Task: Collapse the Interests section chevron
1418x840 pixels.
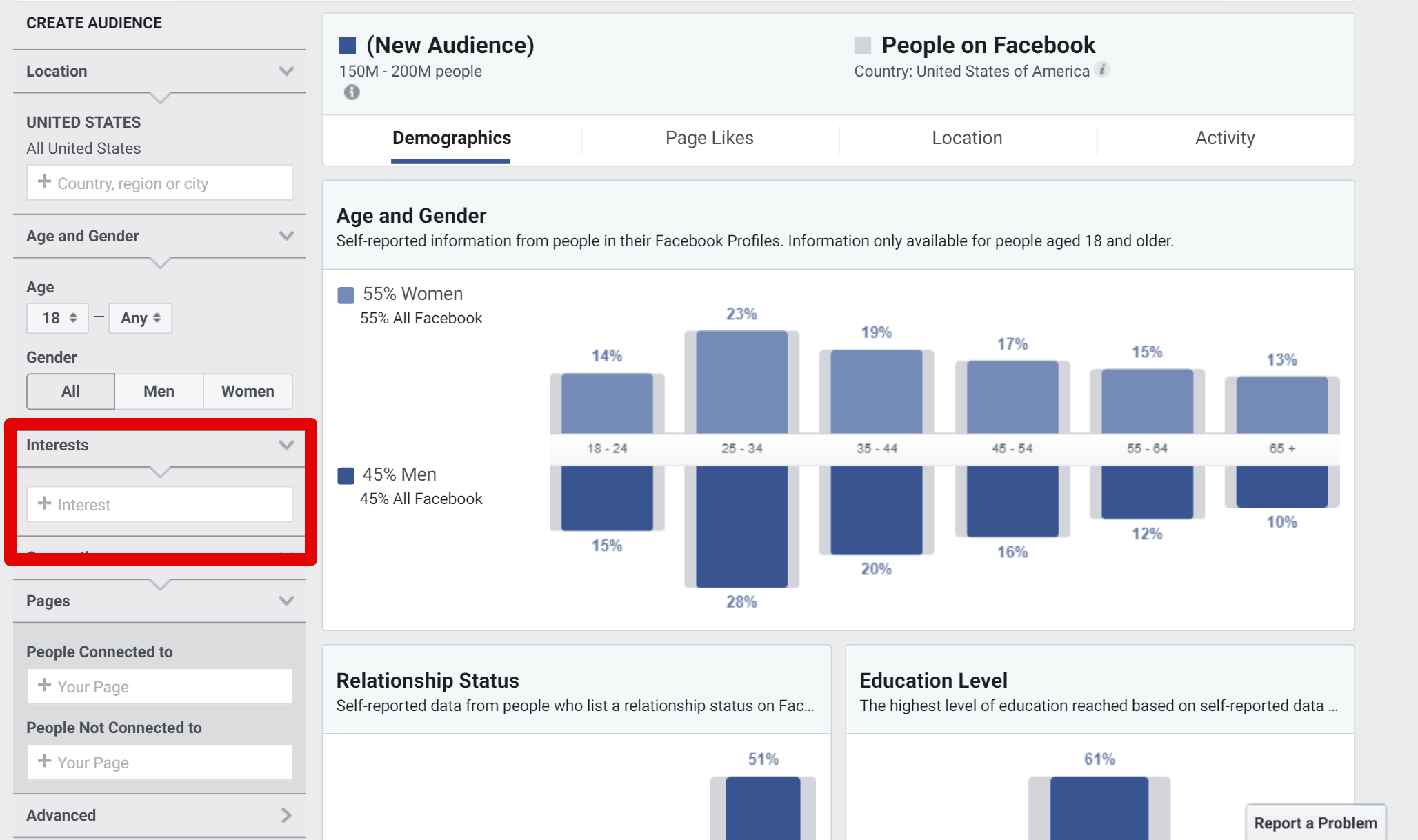Action: (x=286, y=445)
